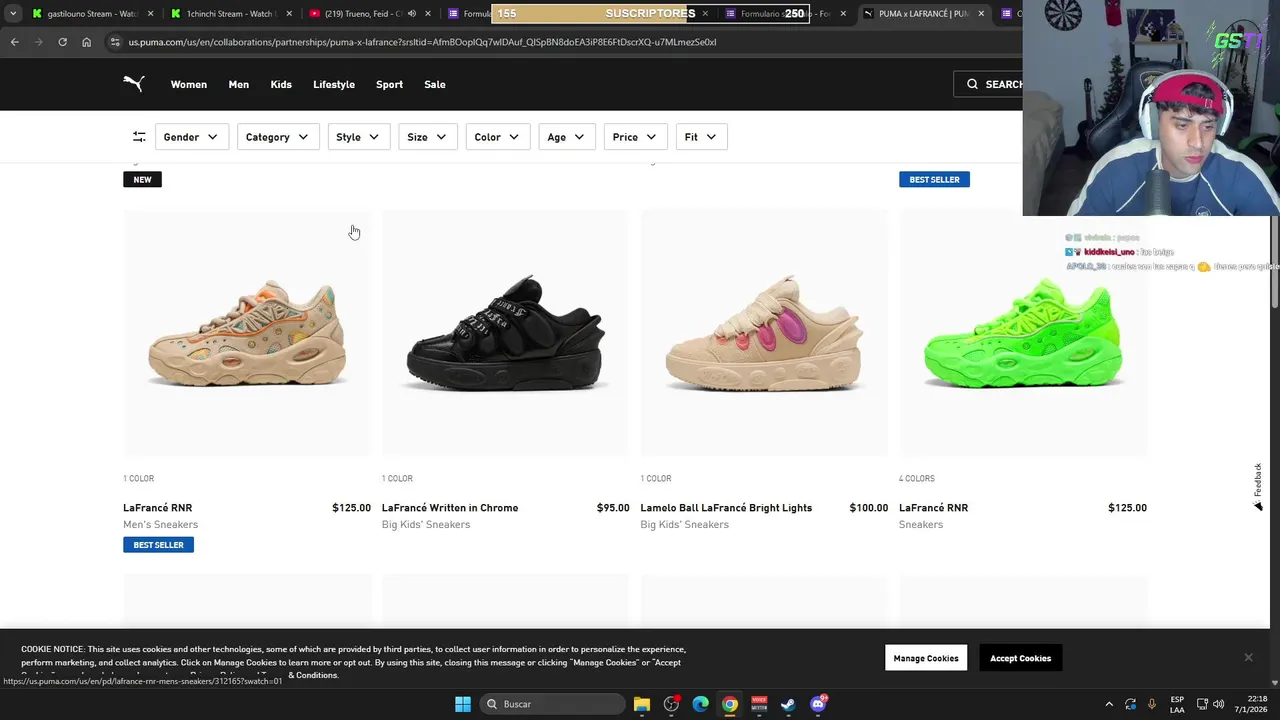Click the $95.00 price text
The width and height of the screenshot is (1280, 720).
613,508
